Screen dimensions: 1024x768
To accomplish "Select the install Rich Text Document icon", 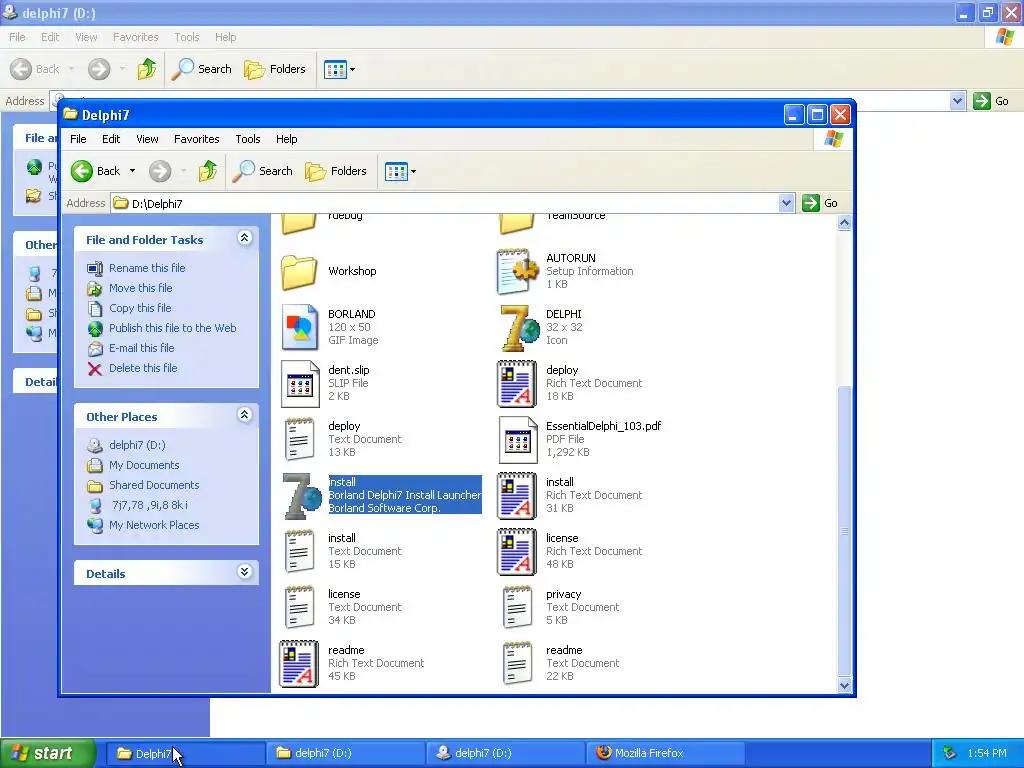I will pyautogui.click(x=517, y=496).
